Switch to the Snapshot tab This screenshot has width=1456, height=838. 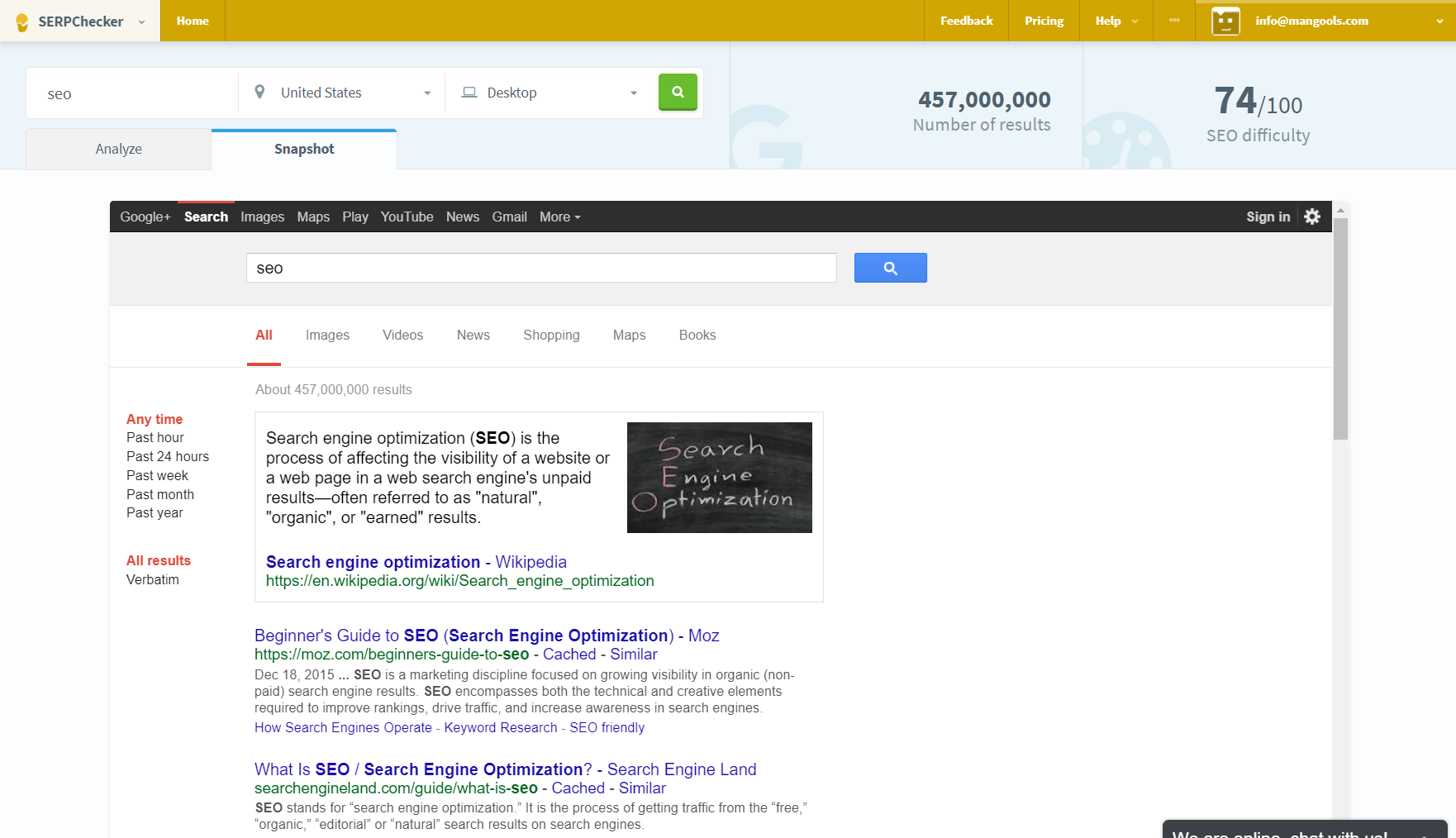pos(304,149)
